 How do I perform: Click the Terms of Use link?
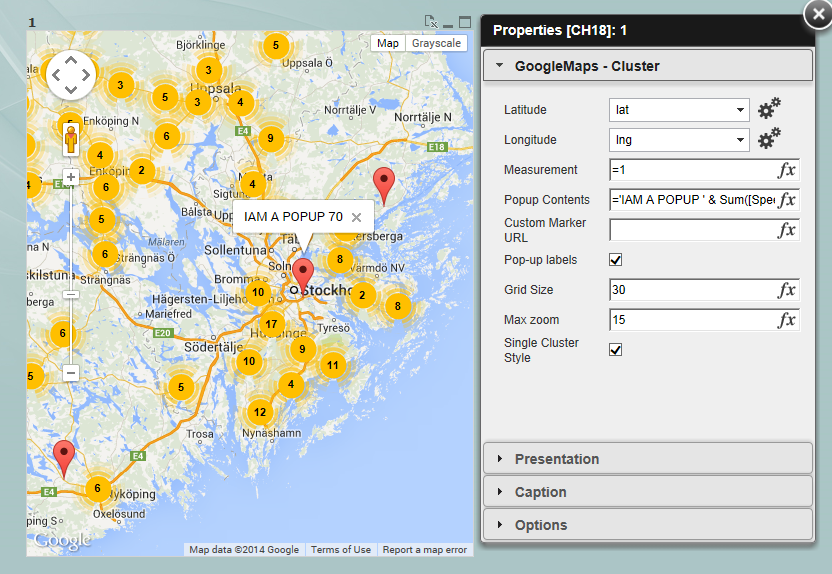(340, 549)
